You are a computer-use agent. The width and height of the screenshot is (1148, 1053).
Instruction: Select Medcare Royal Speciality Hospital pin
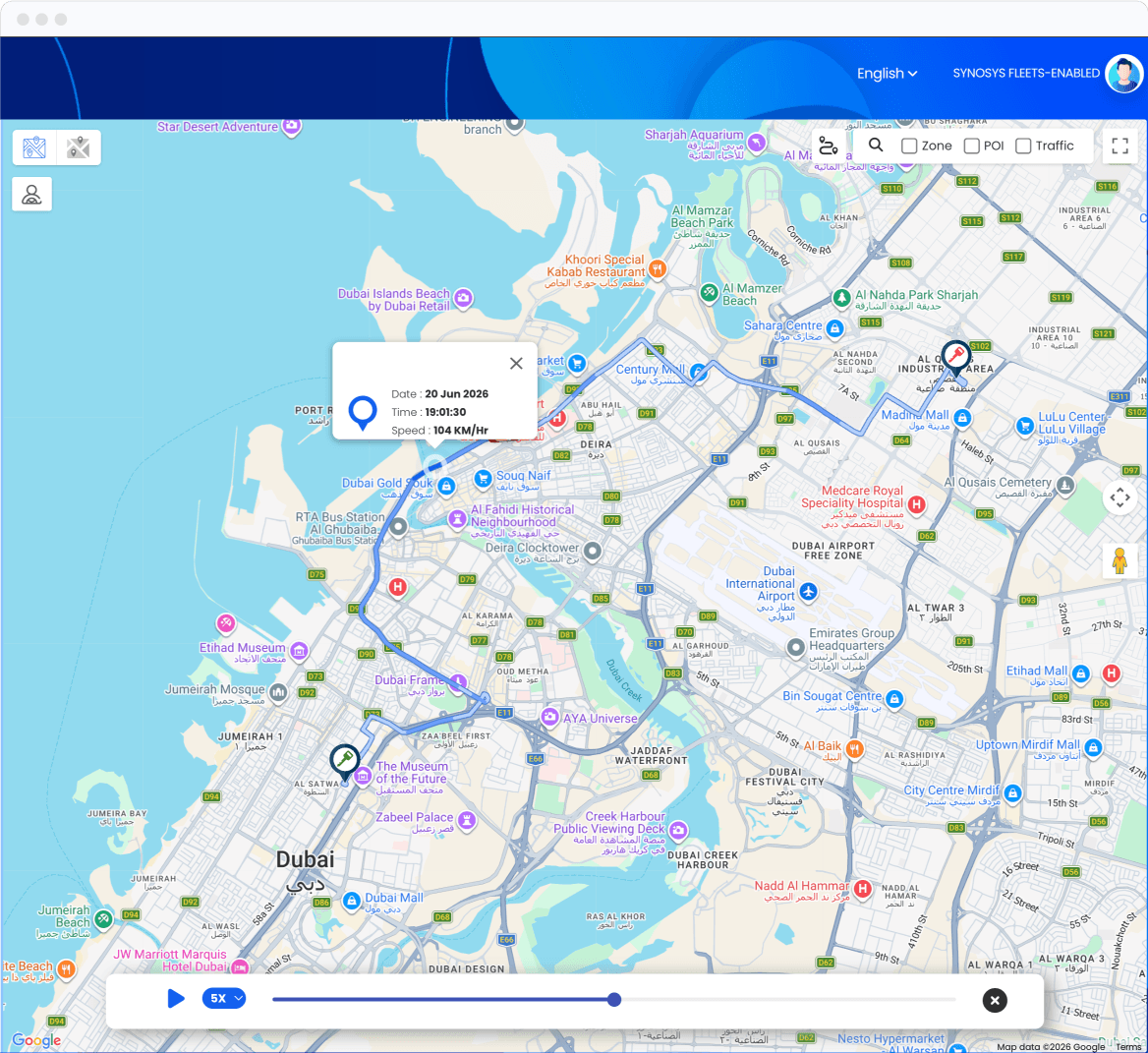coord(917,503)
